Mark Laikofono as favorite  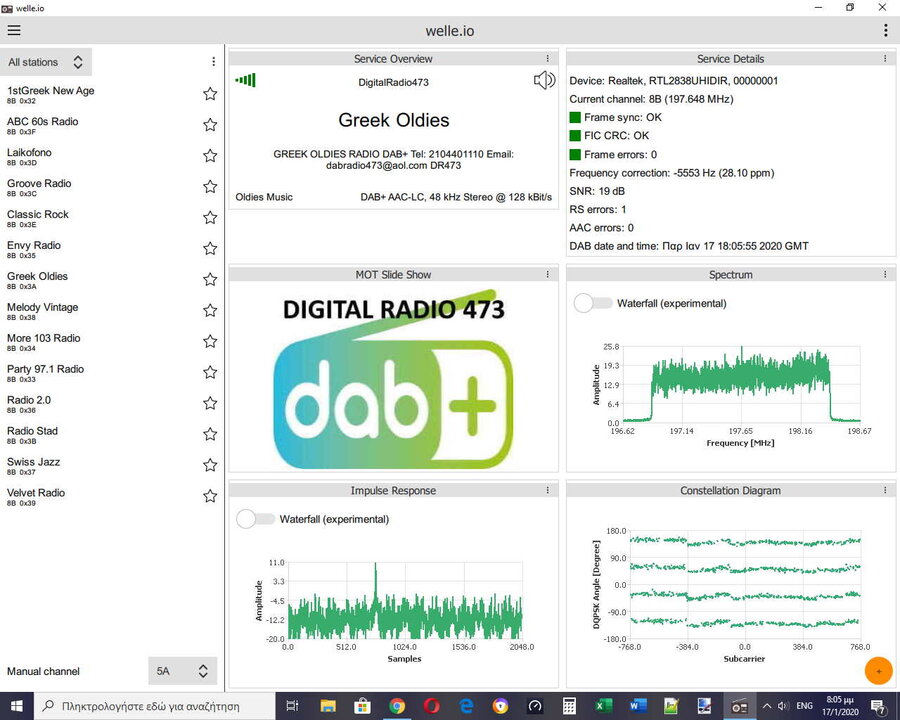click(210, 156)
